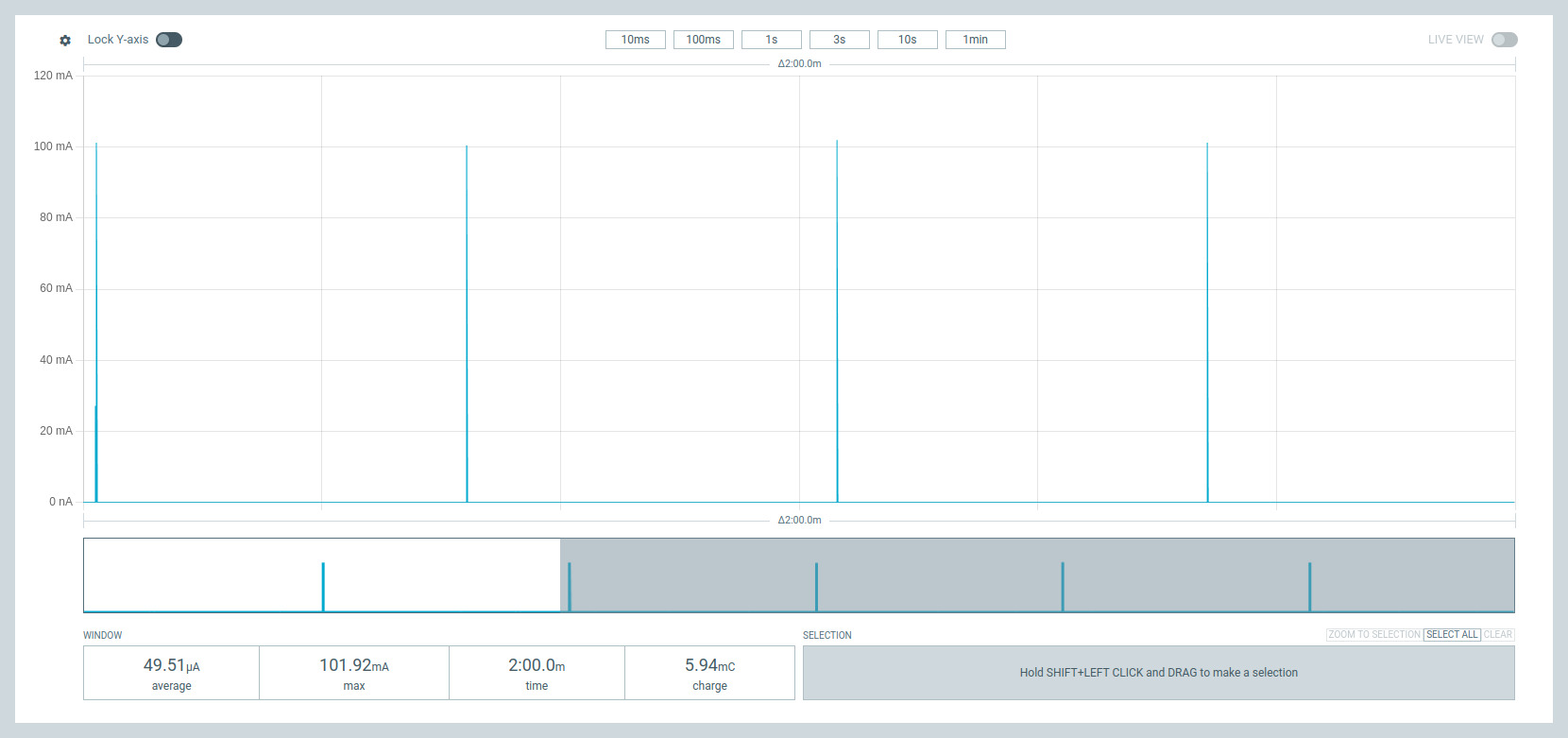Click the max 101.92 mA readout
Screen dimensions: 1568x738
tap(354, 673)
